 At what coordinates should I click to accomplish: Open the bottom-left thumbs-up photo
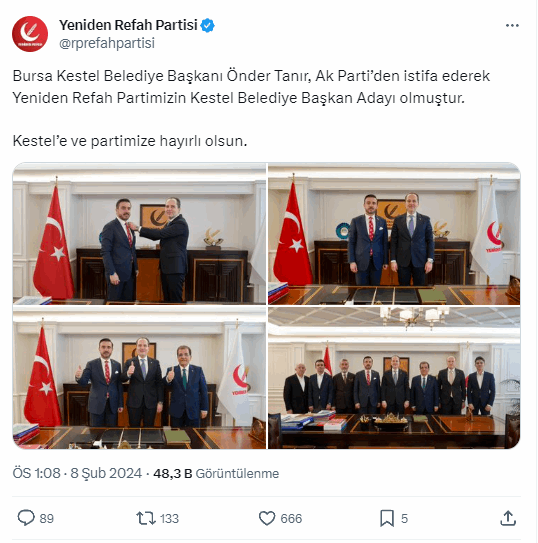tap(139, 378)
